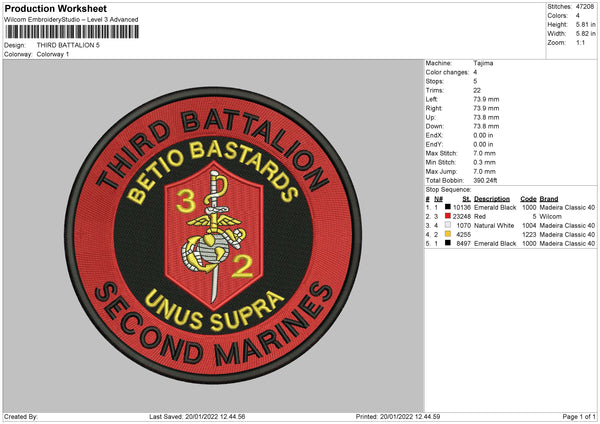Screen dimensions: 600x424
Task: Click the 'Description' column header
Action: point(492,199)
